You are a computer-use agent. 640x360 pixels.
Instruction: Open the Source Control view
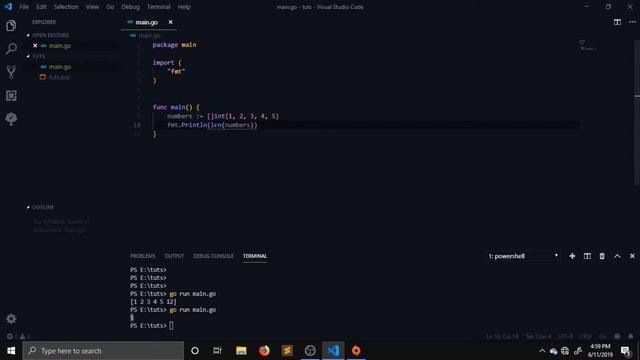pyautogui.click(x=11, y=72)
